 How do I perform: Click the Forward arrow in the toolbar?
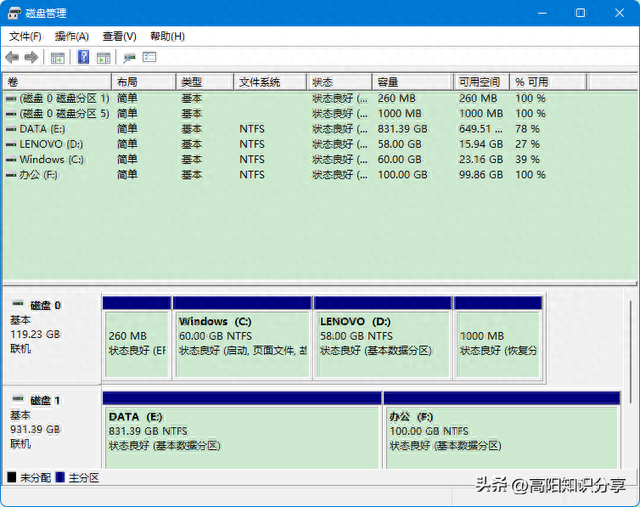click(31, 58)
